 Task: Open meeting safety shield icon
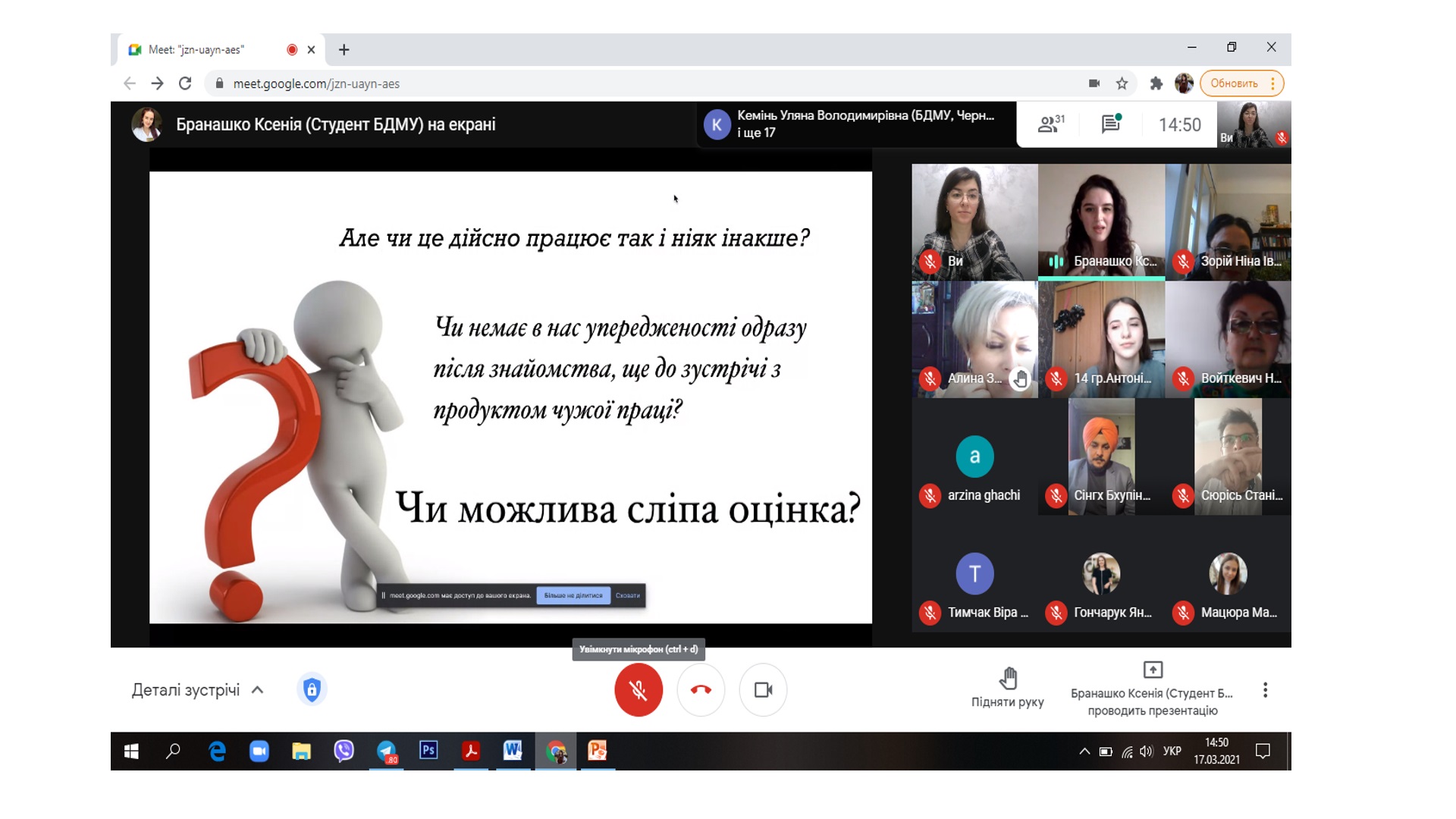click(x=312, y=689)
